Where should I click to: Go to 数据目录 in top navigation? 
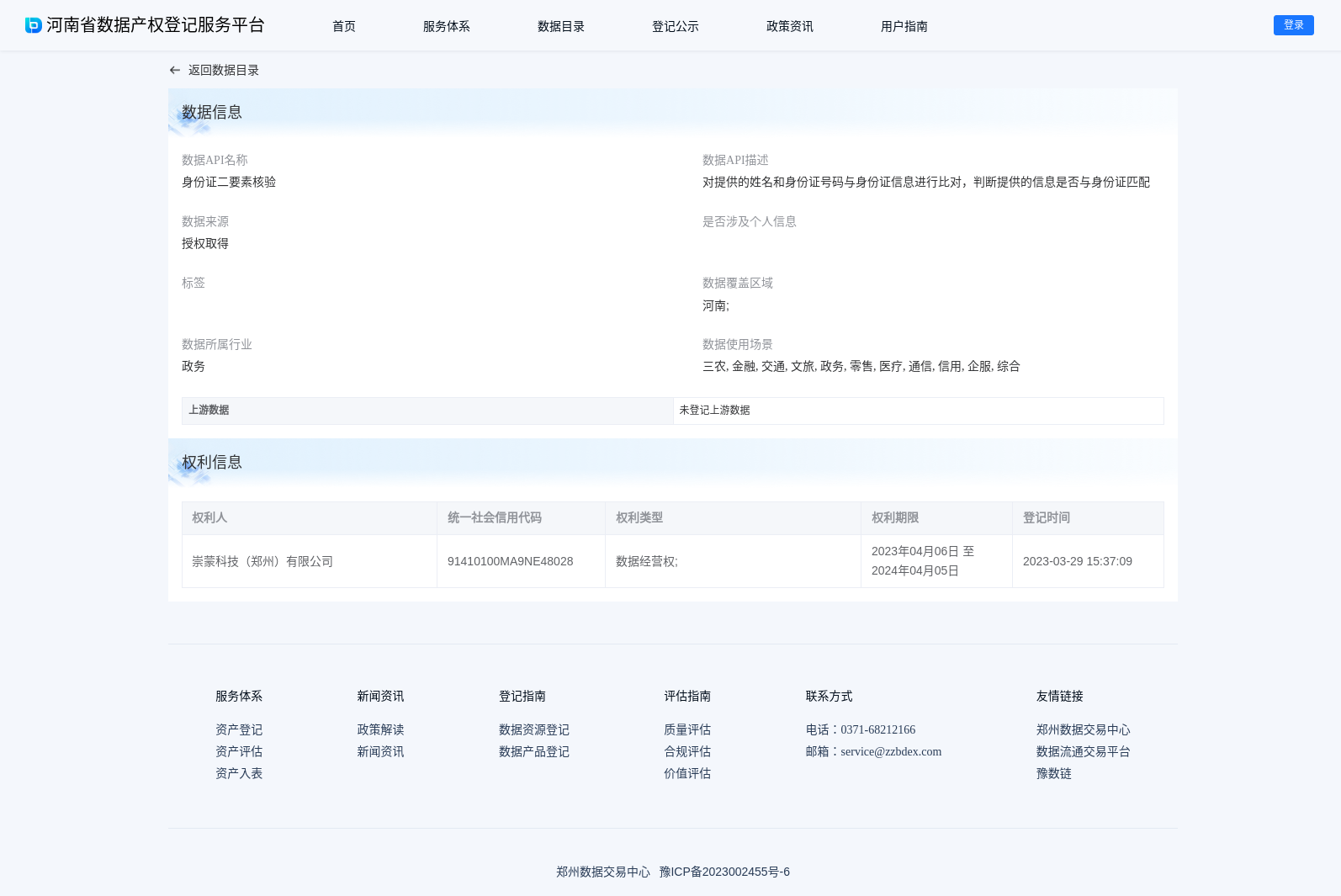click(561, 26)
